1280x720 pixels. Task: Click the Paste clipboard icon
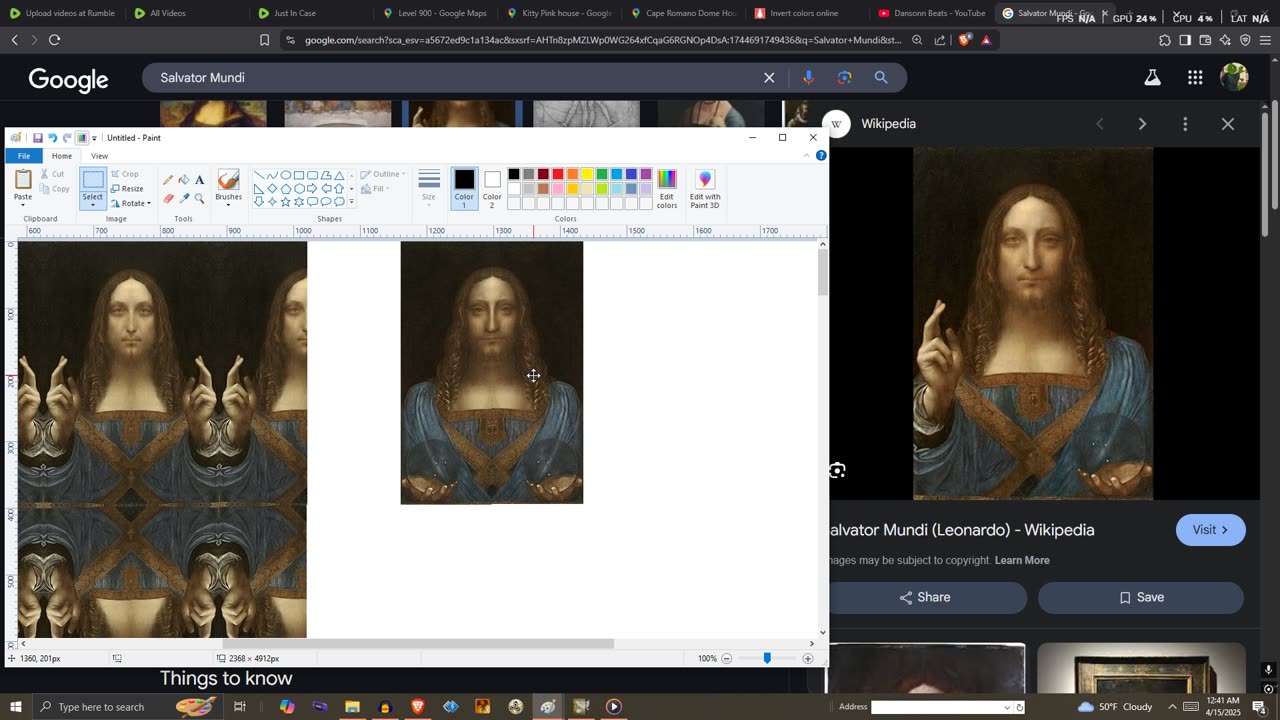click(23, 179)
